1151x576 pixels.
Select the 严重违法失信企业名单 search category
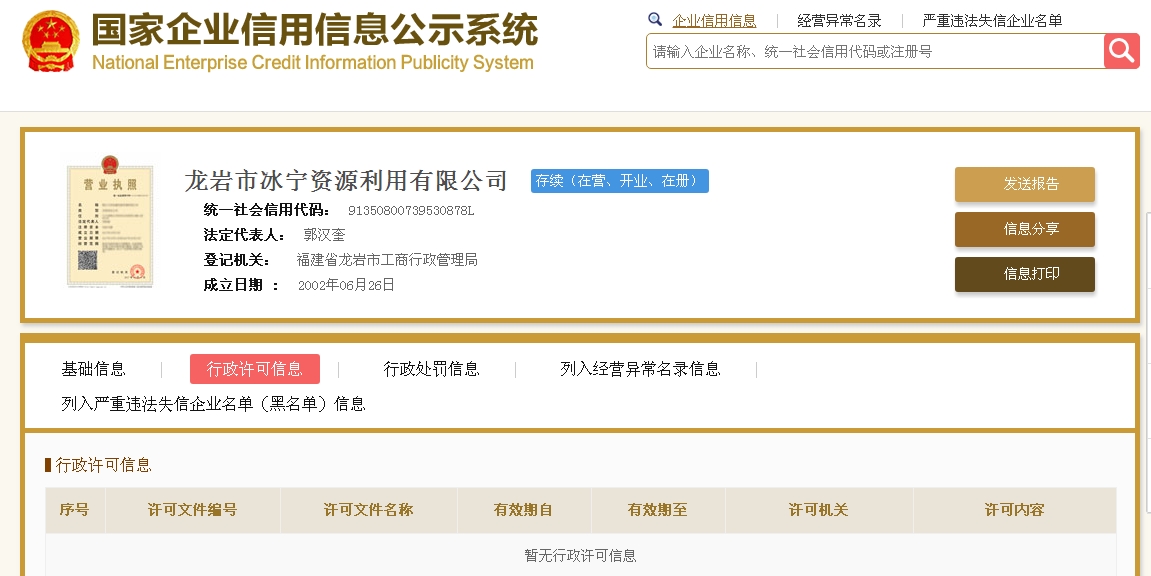992,21
